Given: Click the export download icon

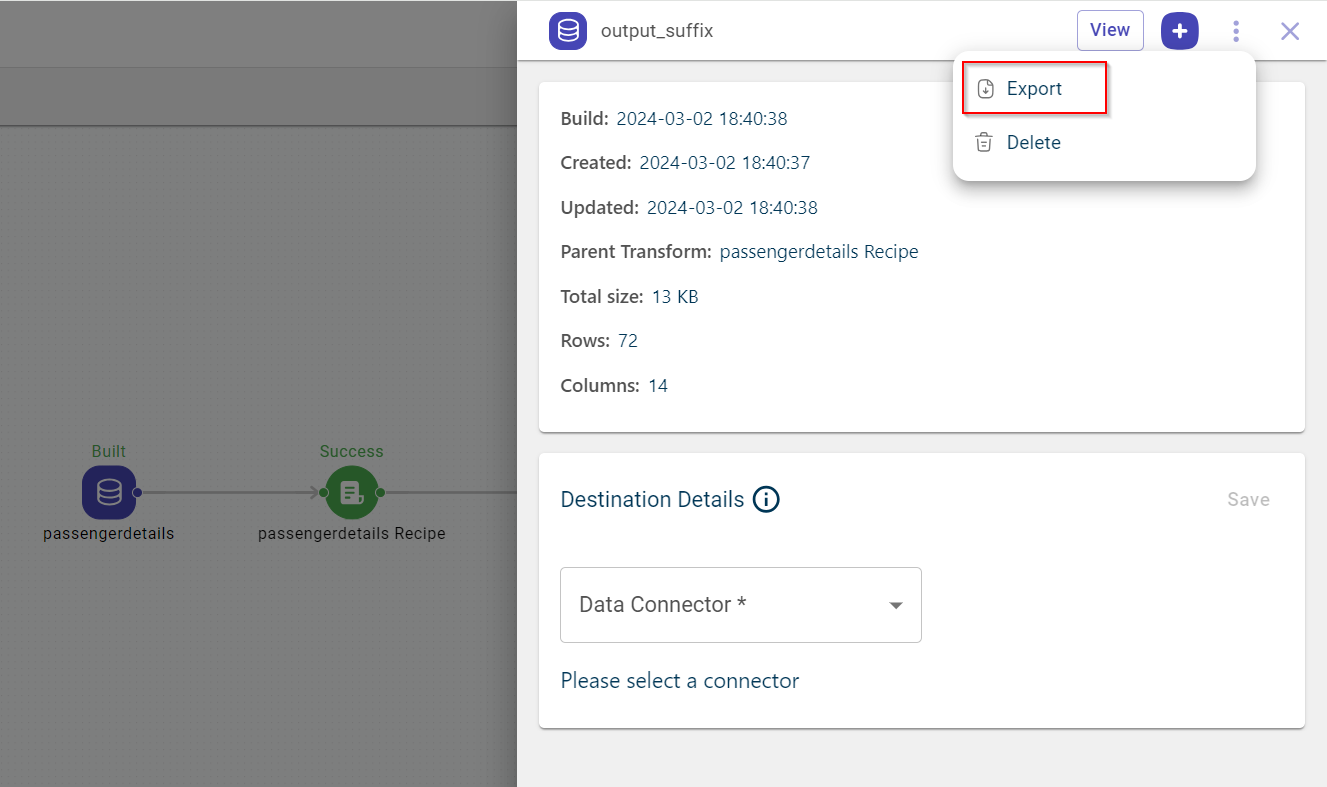Looking at the screenshot, I should pyautogui.click(x=985, y=89).
